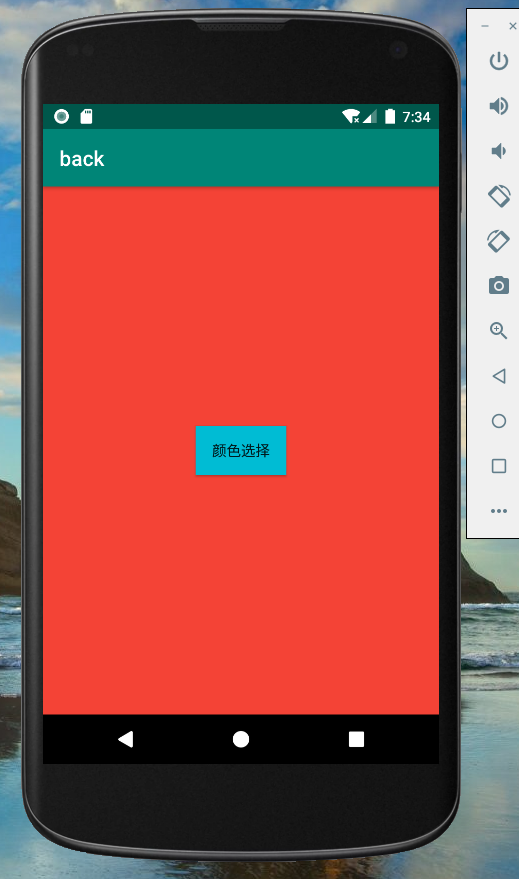Screen dimensions: 519x879
Task: Click the square Overview icon in the emulator sidebar
Action: pyautogui.click(x=498, y=466)
